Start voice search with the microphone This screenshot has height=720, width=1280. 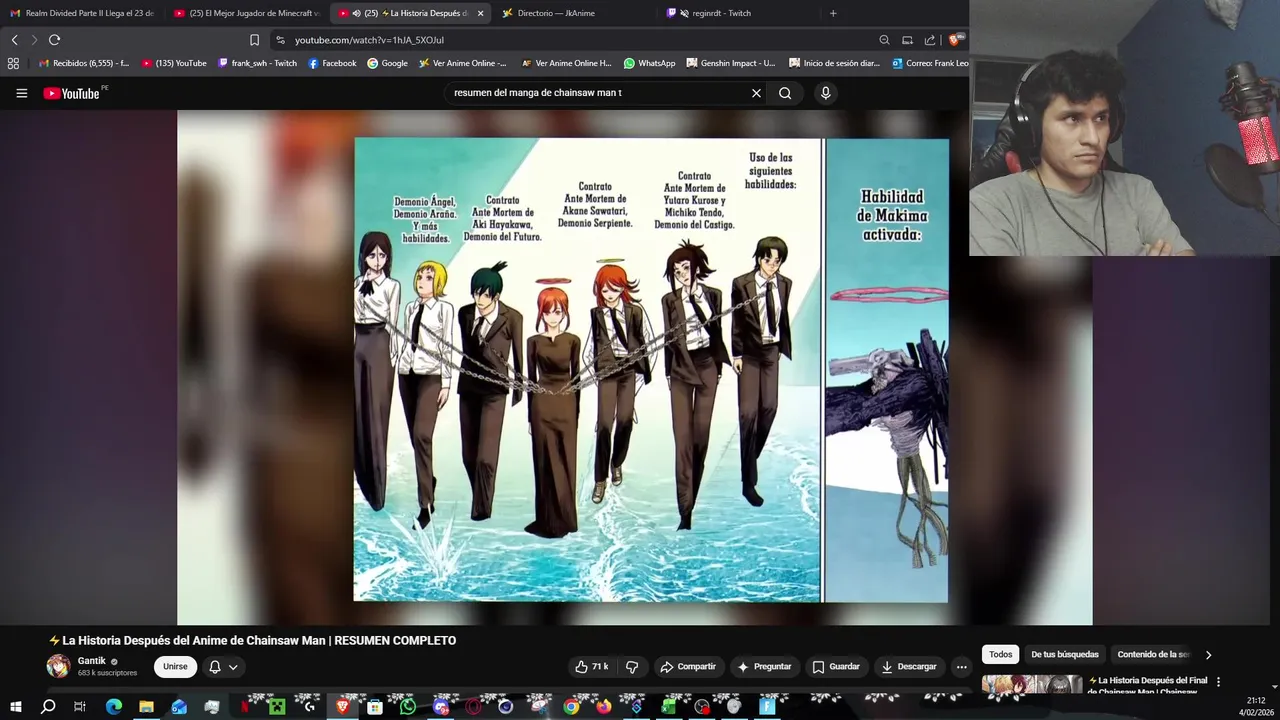click(x=825, y=93)
